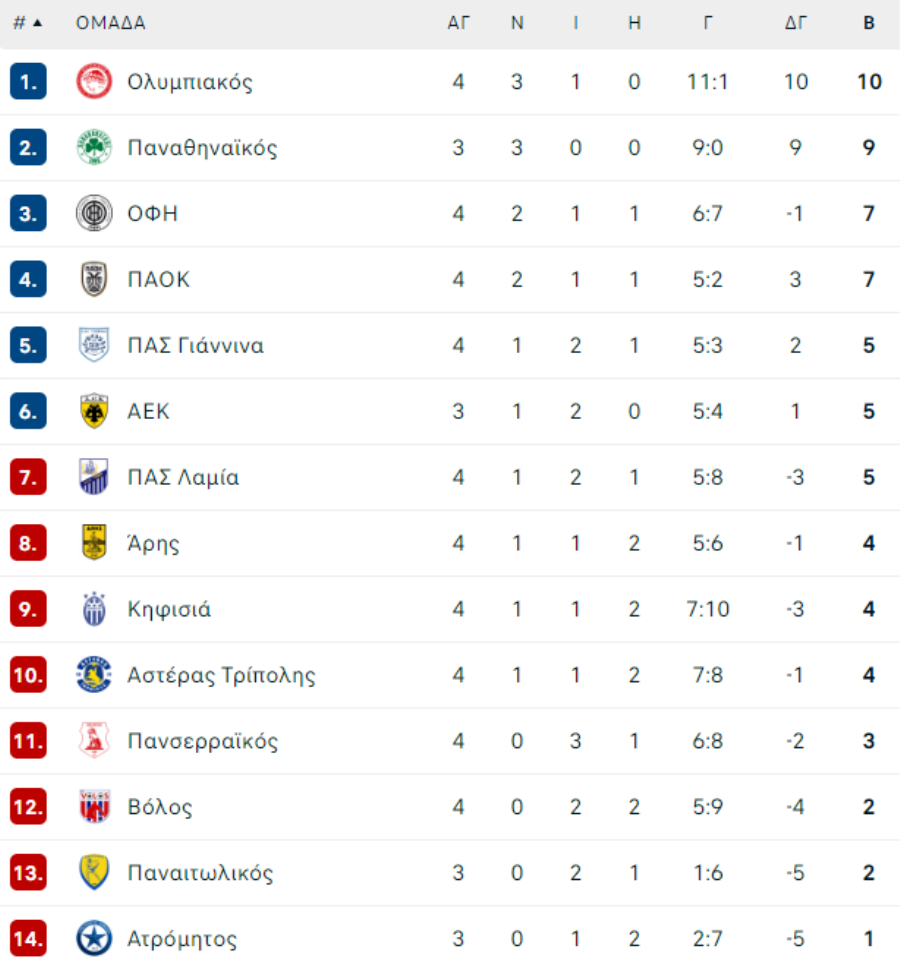
Task: Select the Παναιτωλικός yellow shield crest
Action: point(94,872)
